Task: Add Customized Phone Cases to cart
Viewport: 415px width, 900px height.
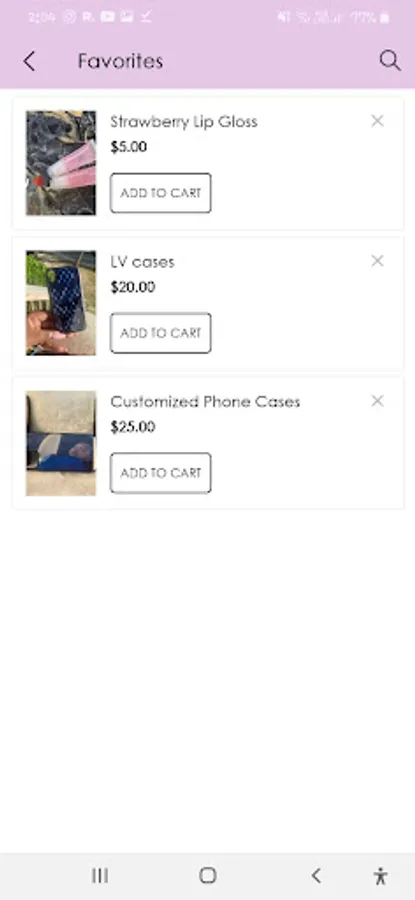Action: tap(161, 473)
